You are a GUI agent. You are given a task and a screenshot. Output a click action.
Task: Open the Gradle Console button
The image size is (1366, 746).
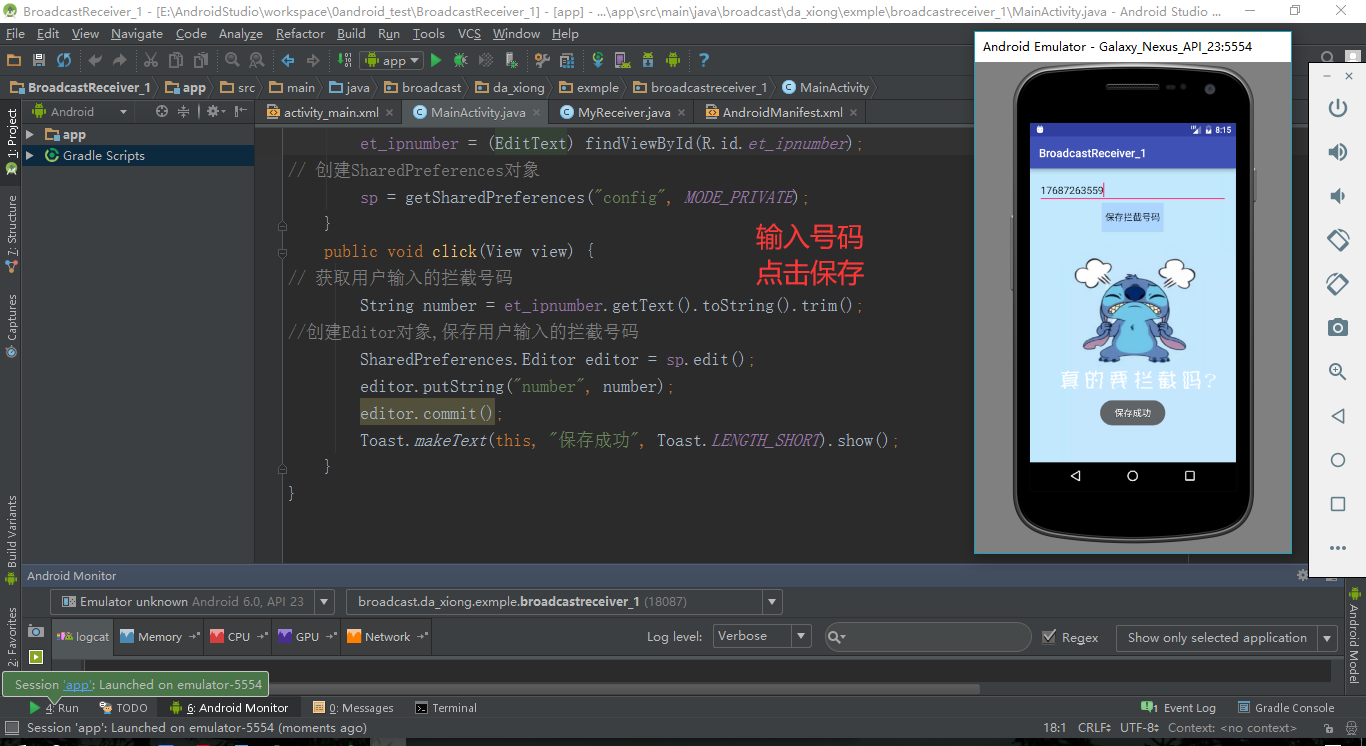point(1286,708)
